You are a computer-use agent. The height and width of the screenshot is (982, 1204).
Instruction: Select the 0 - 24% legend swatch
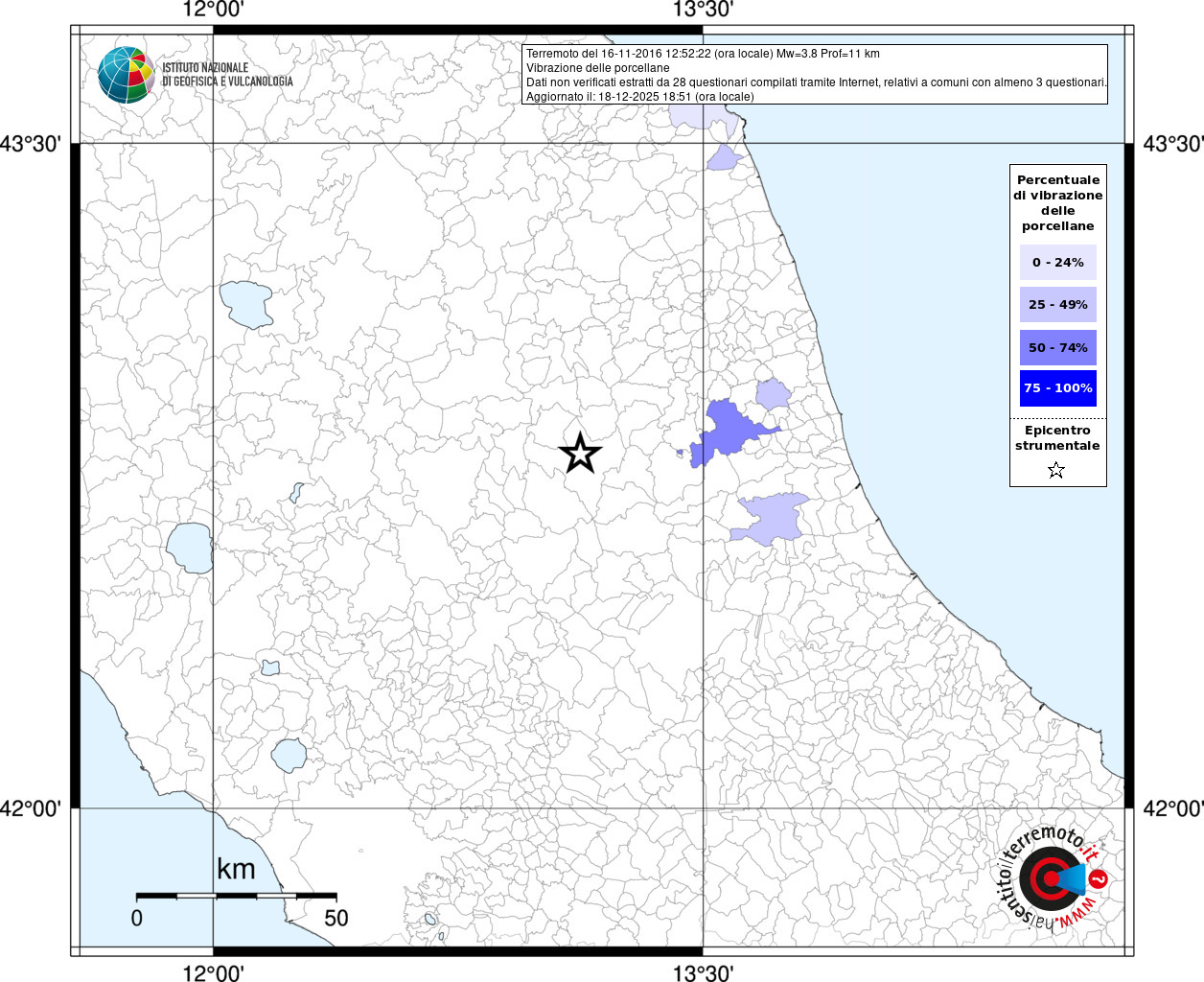coord(1058,262)
